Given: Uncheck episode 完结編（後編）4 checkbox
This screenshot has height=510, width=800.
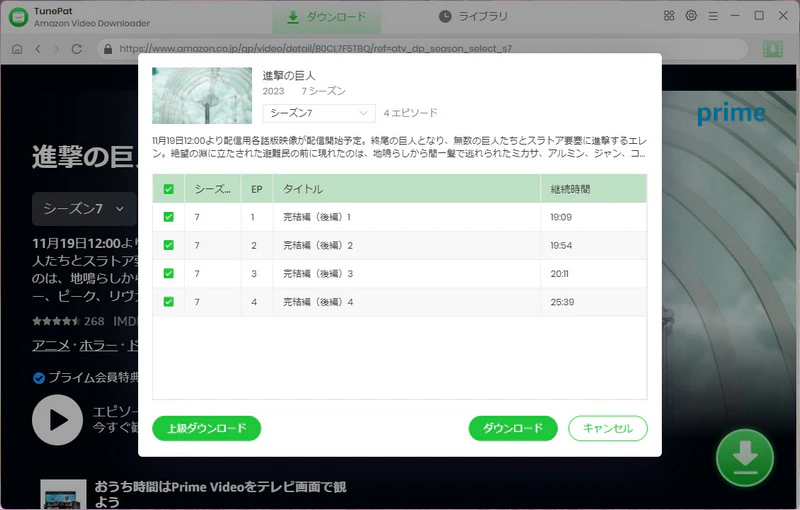Looking at the screenshot, I should tap(168, 302).
